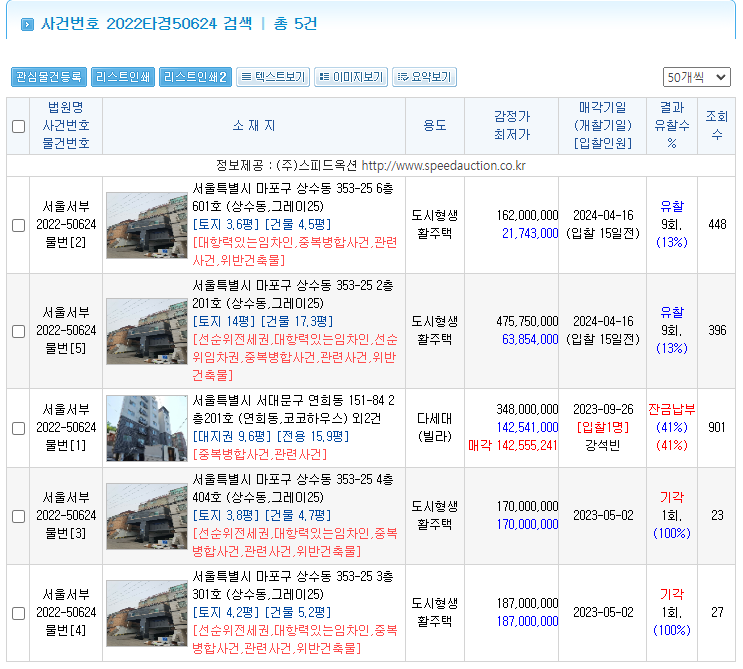The width and height of the screenshot is (743, 669).
Task: Check the 물번[1] 연희동 row checkbox
Action: [18, 428]
